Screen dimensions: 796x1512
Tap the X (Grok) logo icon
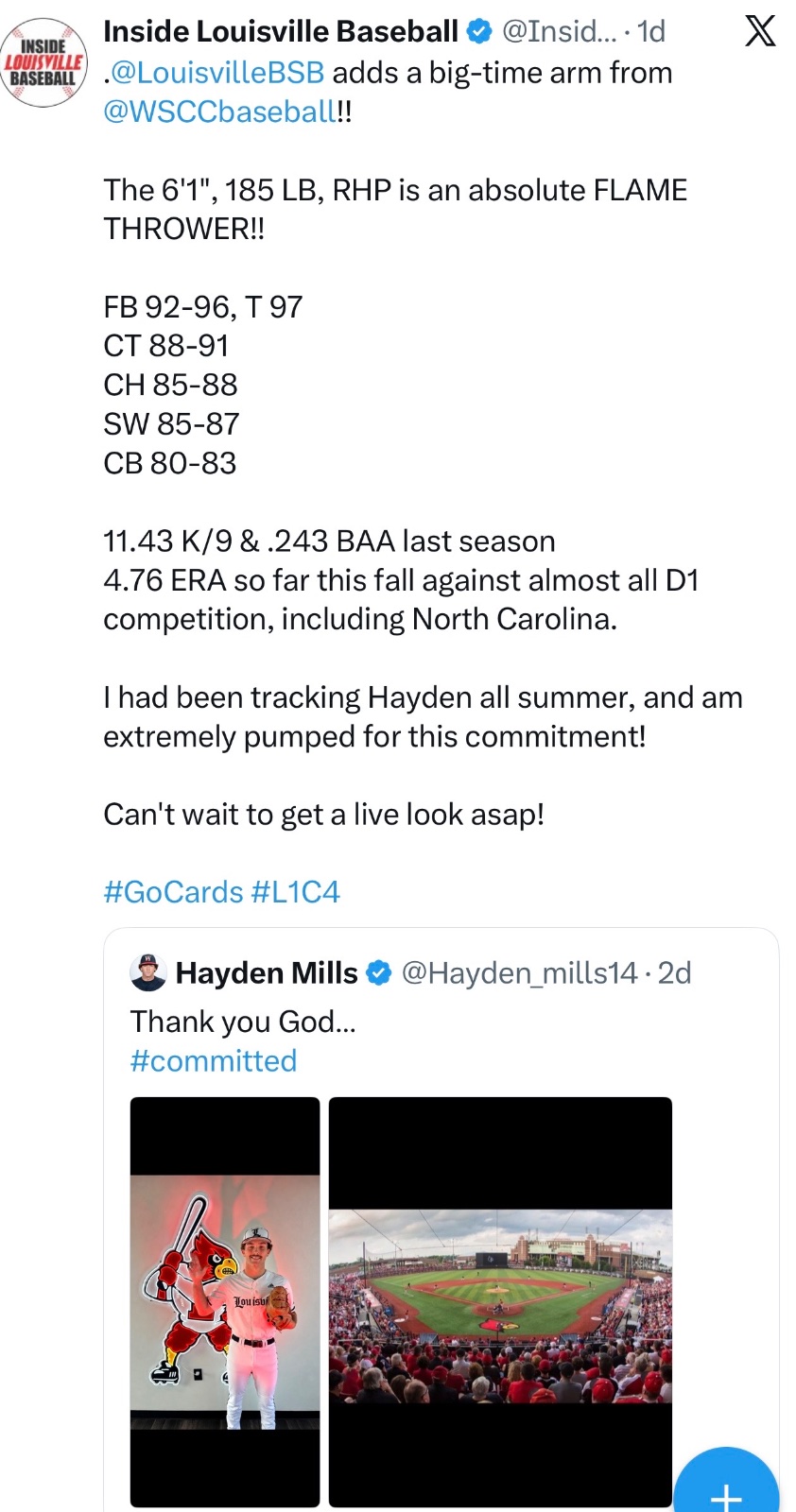(760, 31)
